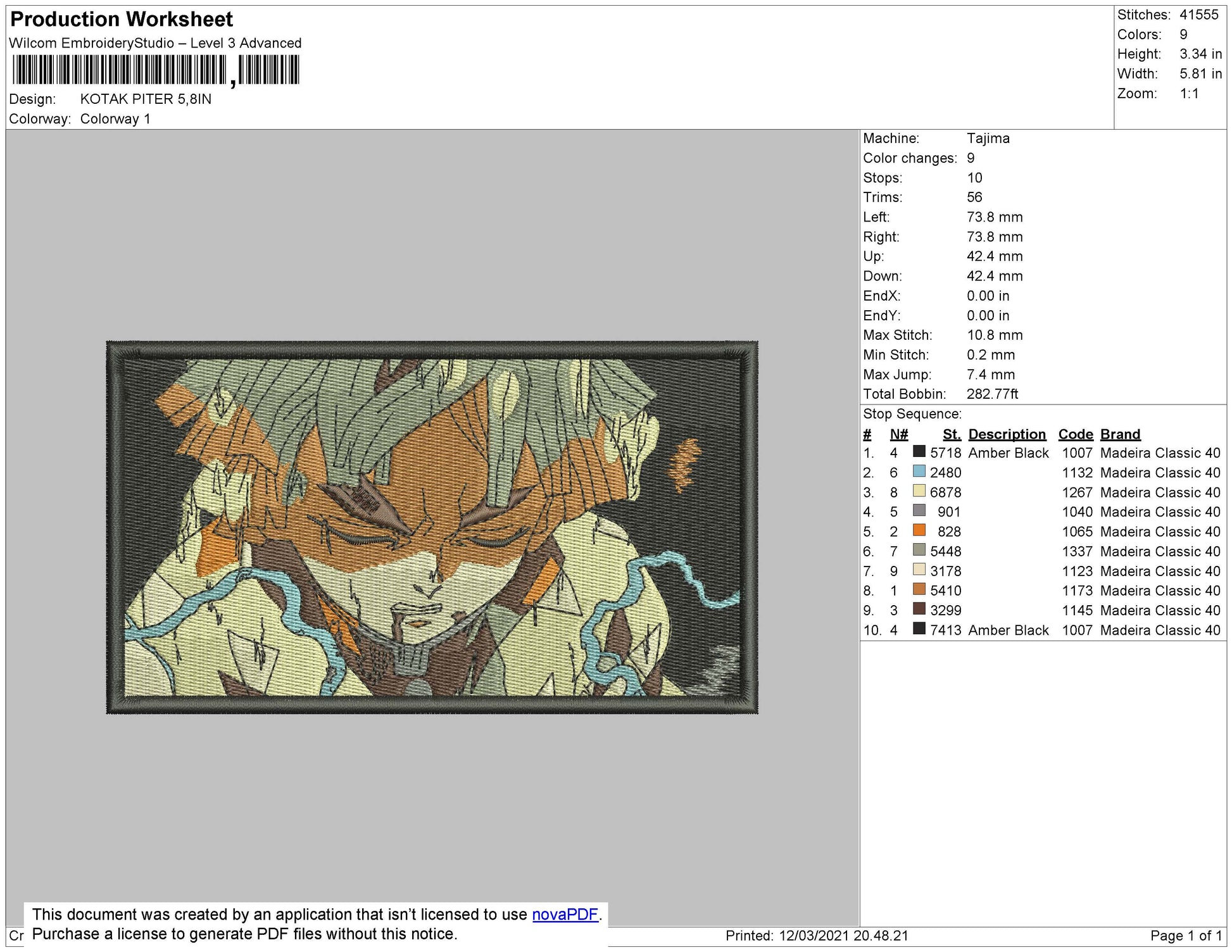Click the embroidery design preview image

pos(432,527)
